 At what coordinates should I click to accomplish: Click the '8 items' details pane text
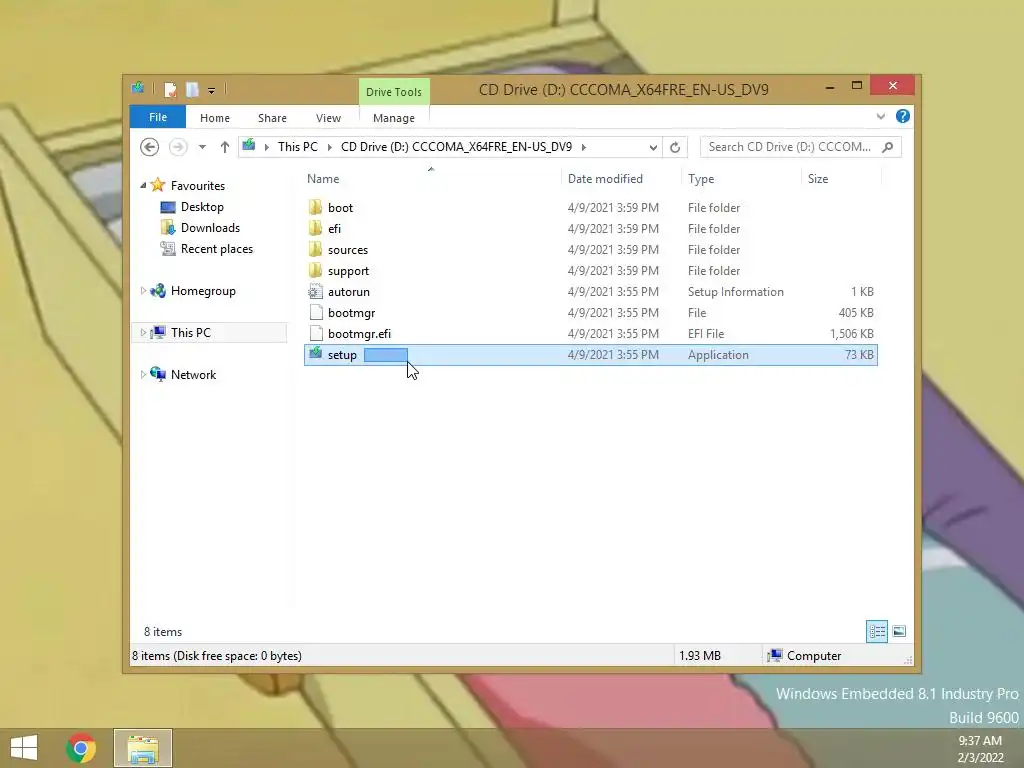click(x=163, y=632)
